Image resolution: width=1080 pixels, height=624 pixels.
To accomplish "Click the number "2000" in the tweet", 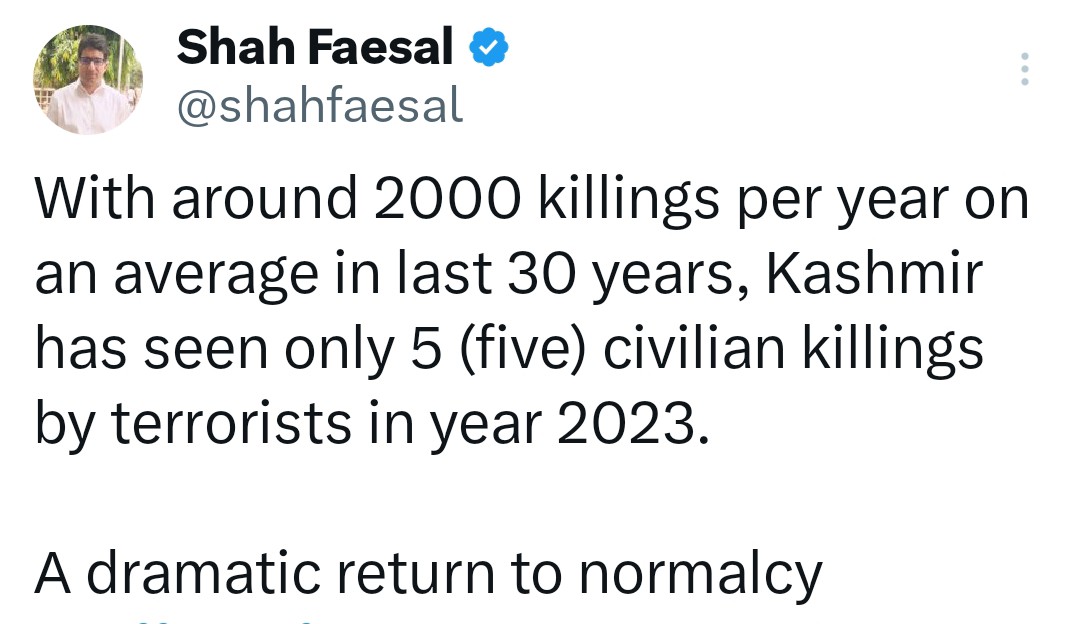I will [x=448, y=200].
